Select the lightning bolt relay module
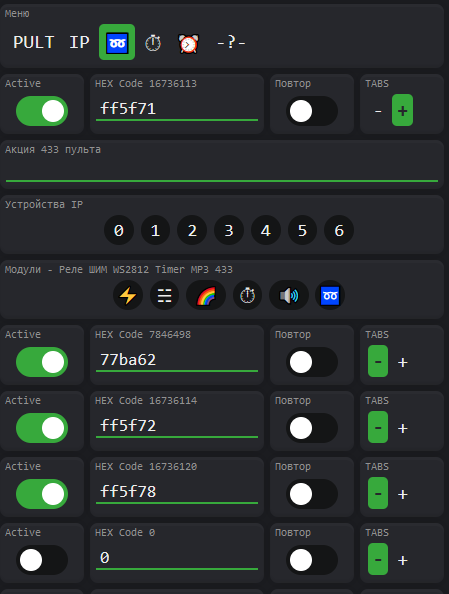 click(x=128, y=295)
